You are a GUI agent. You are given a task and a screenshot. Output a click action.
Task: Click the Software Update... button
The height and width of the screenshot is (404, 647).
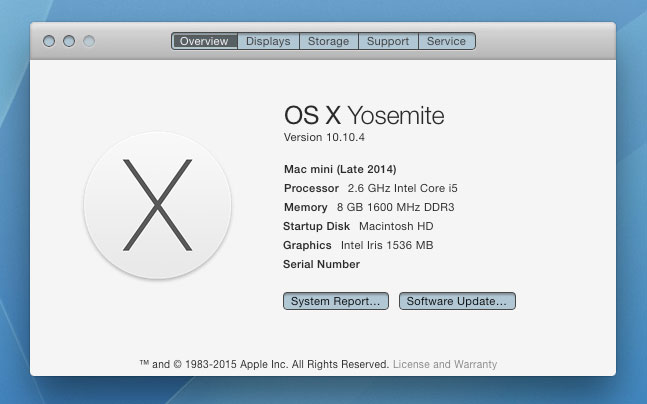(x=457, y=301)
